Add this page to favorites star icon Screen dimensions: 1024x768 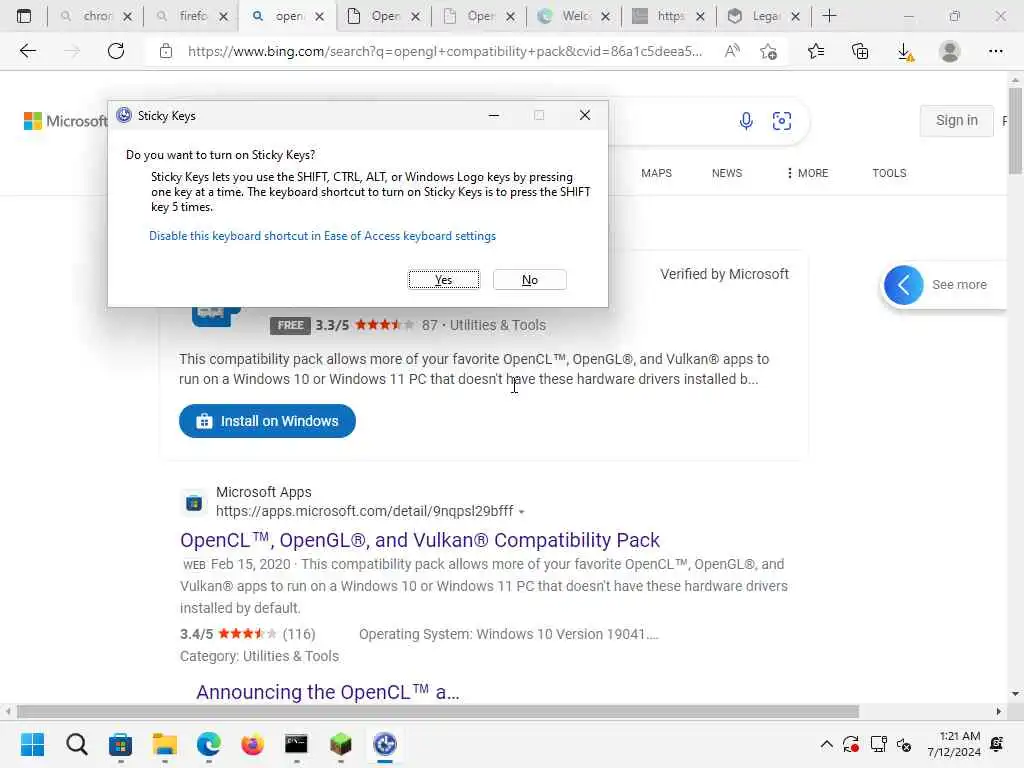click(769, 51)
